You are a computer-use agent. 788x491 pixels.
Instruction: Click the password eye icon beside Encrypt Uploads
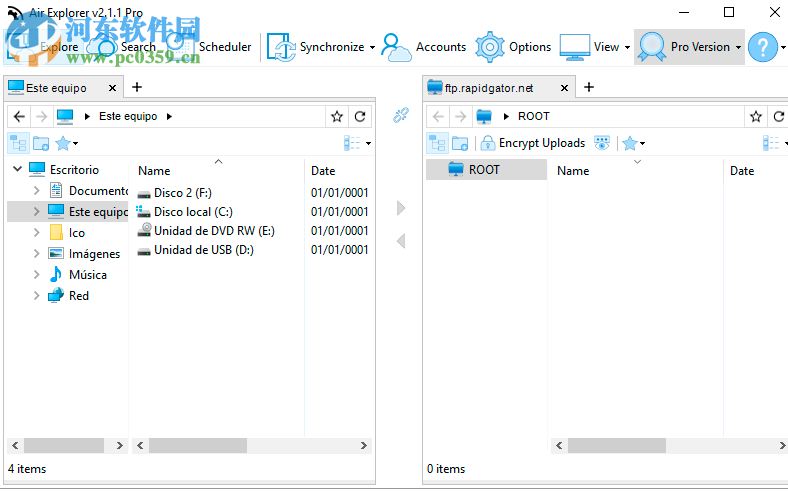click(x=602, y=143)
